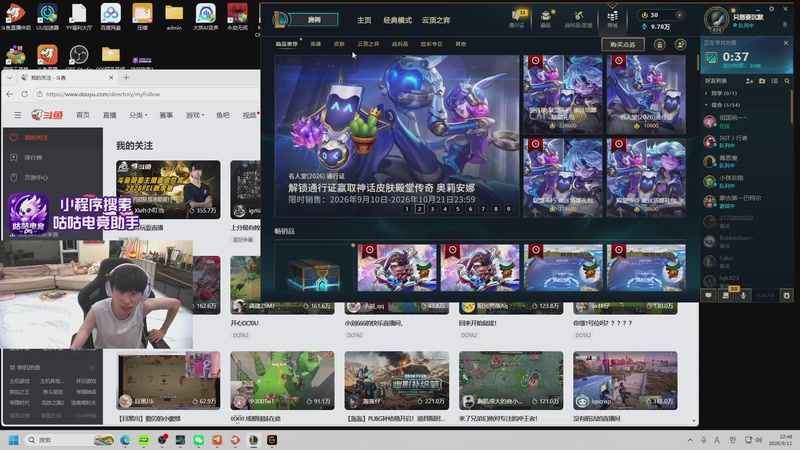Click the microphone icon in the client footer
Image resolution: width=800 pixels, height=450 pixels.
pos(743,295)
